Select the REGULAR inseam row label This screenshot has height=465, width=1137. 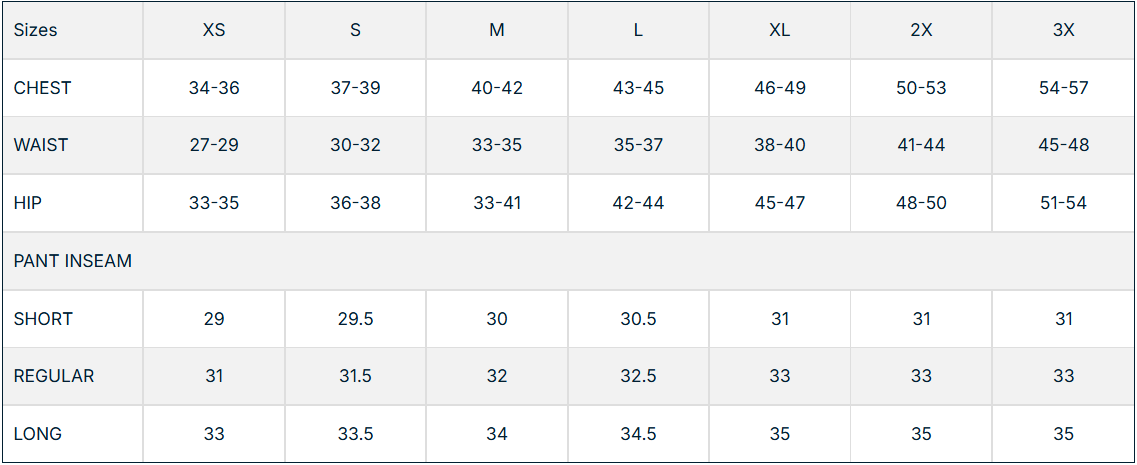(54, 376)
